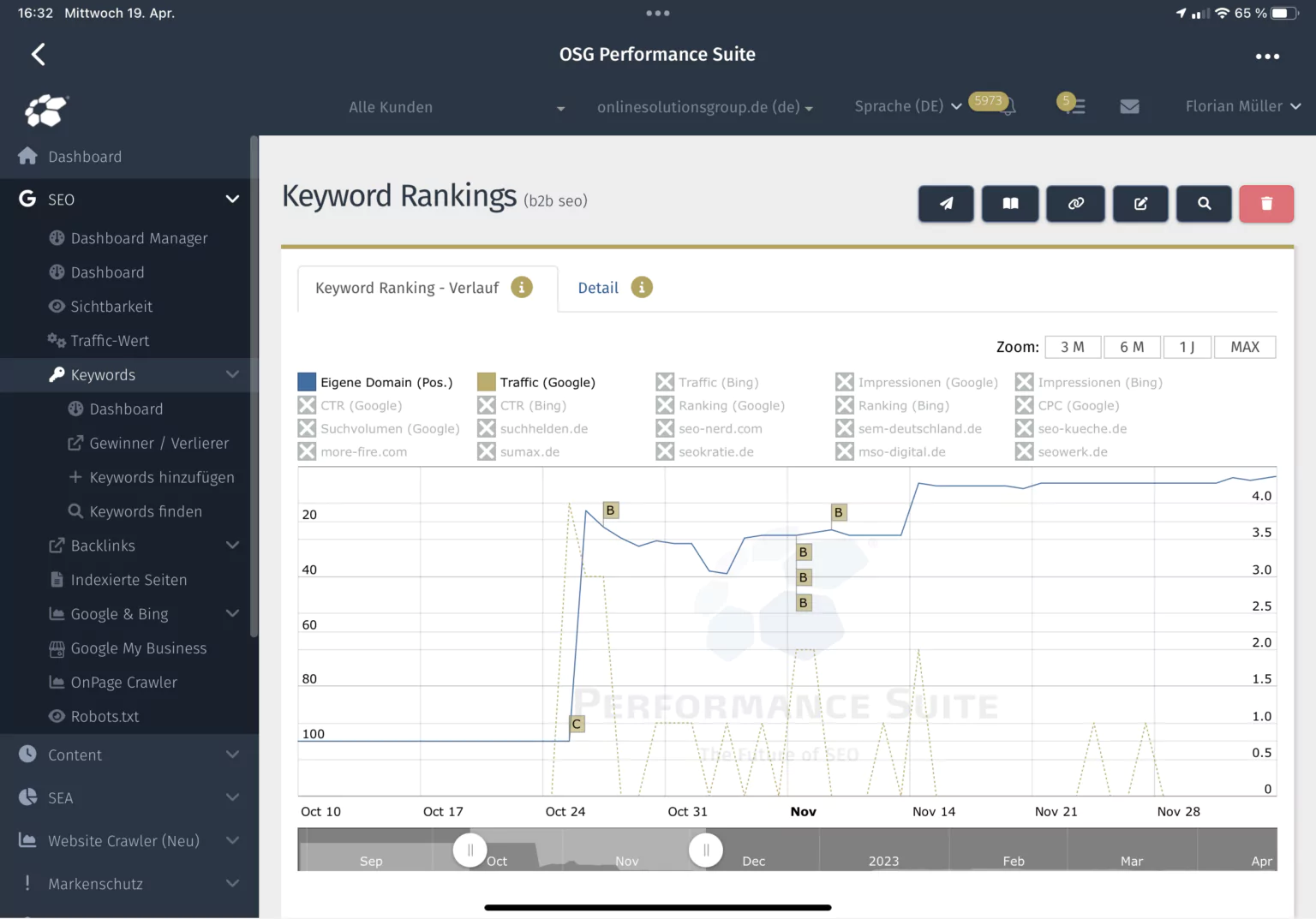Open the book guide icon button
Viewport: 1316px width, 919px height.
click(x=1010, y=204)
